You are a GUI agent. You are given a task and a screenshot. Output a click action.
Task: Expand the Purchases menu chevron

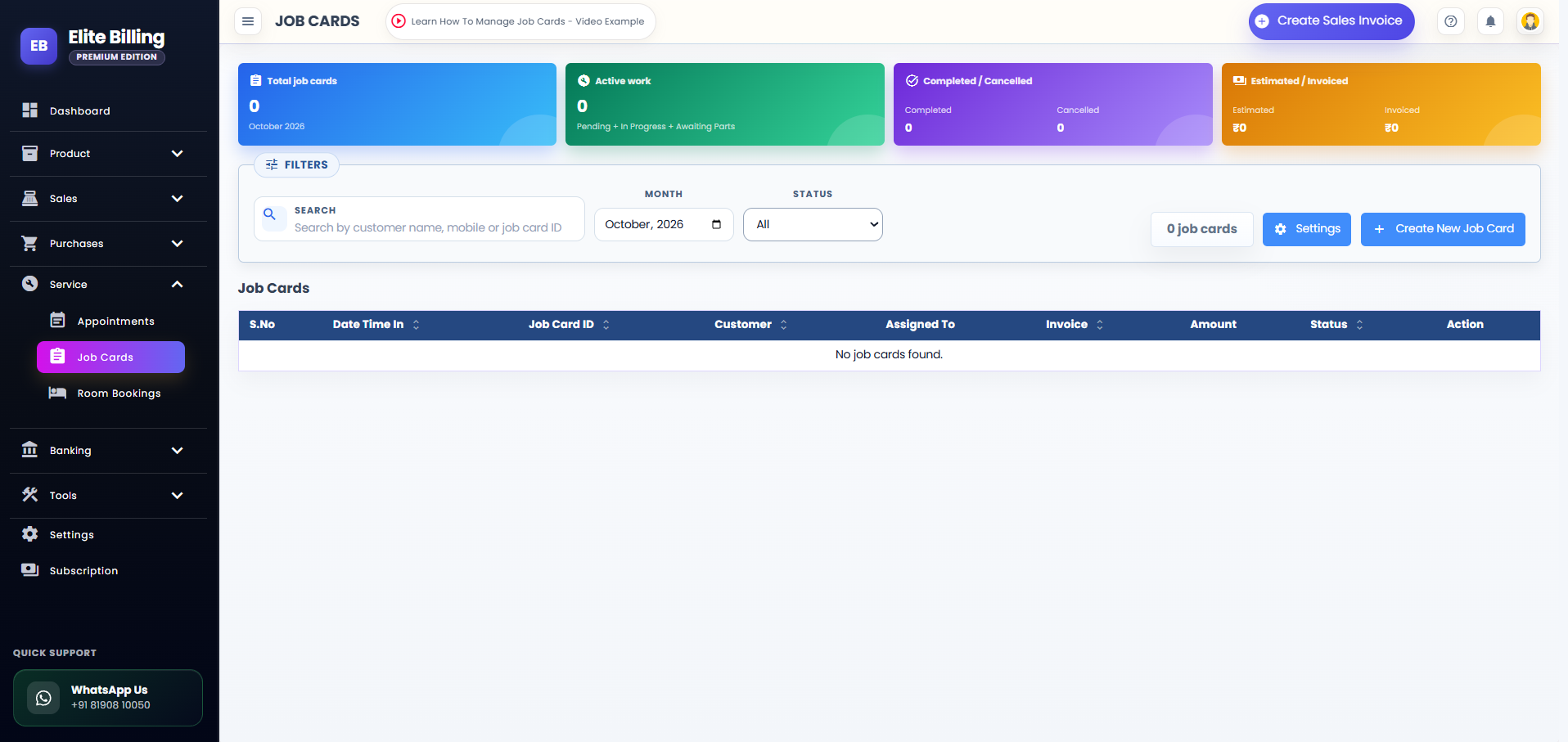pos(177,244)
